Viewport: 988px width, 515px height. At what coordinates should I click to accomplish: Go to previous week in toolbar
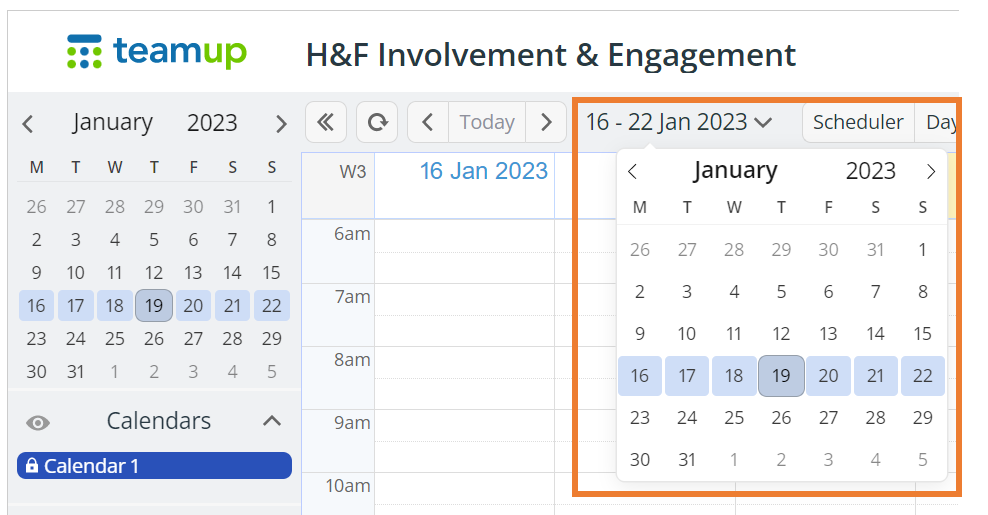pyautogui.click(x=428, y=122)
